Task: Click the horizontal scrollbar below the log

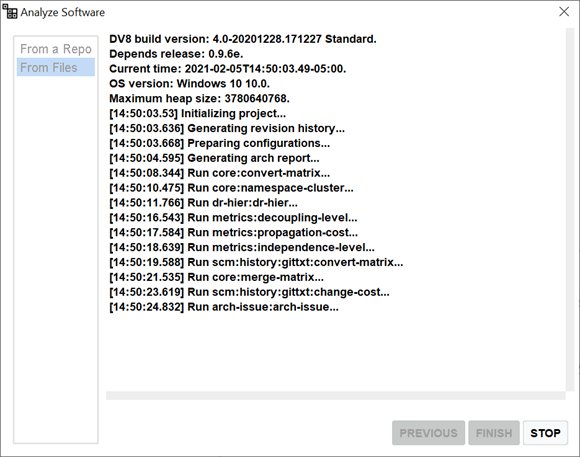Action: click(x=335, y=396)
